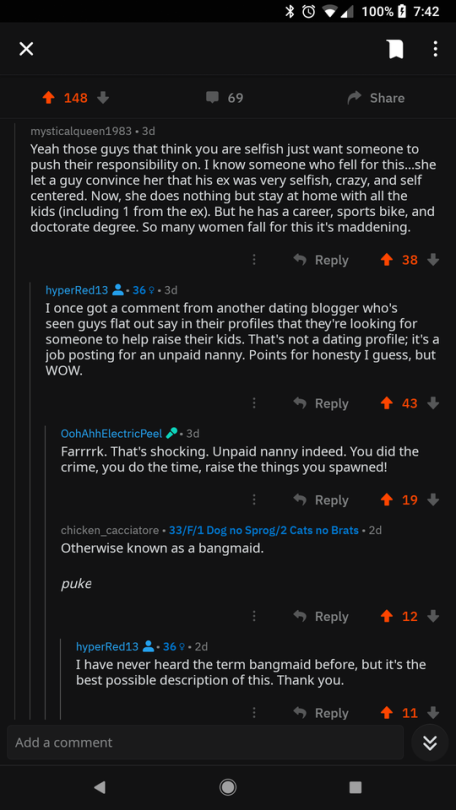
Task: Reply to hyperRed13's unpaid nanny comment
Action: (321, 403)
